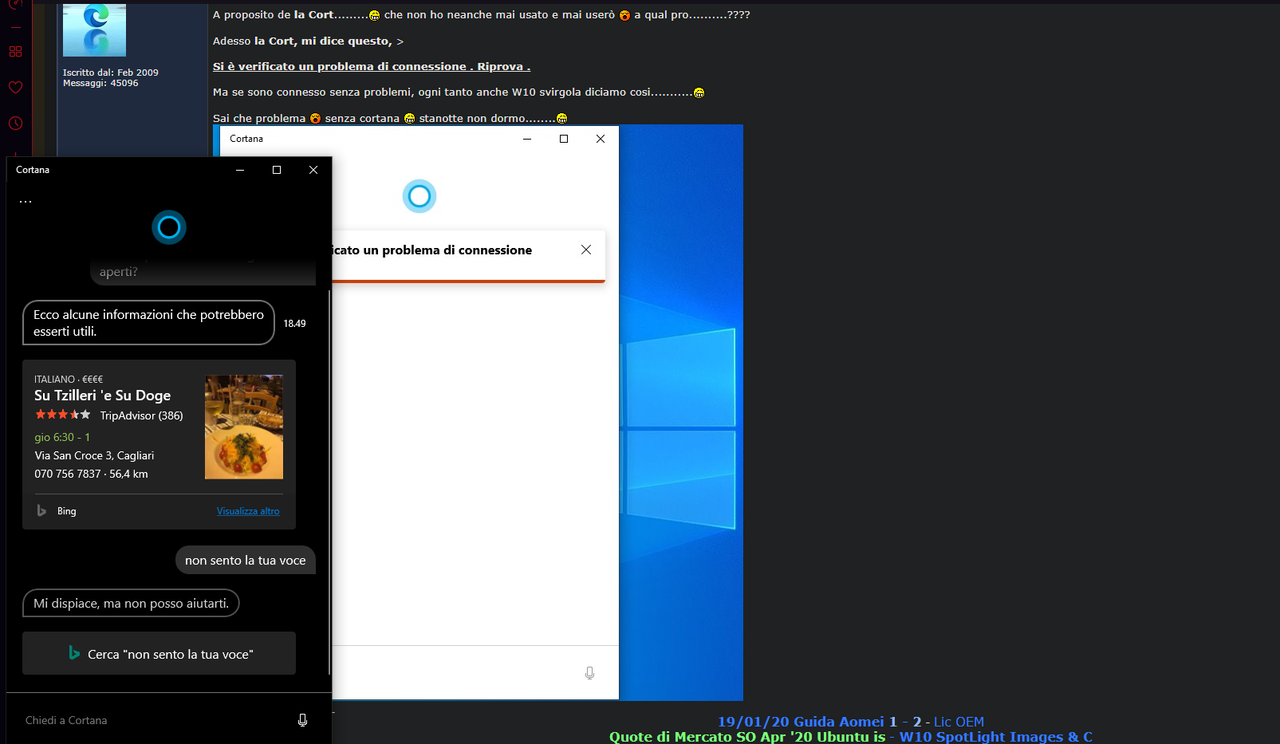The height and width of the screenshot is (744, 1280).
Task: Click the Windows 10 wallpaper image in the post
Action: 681,412
